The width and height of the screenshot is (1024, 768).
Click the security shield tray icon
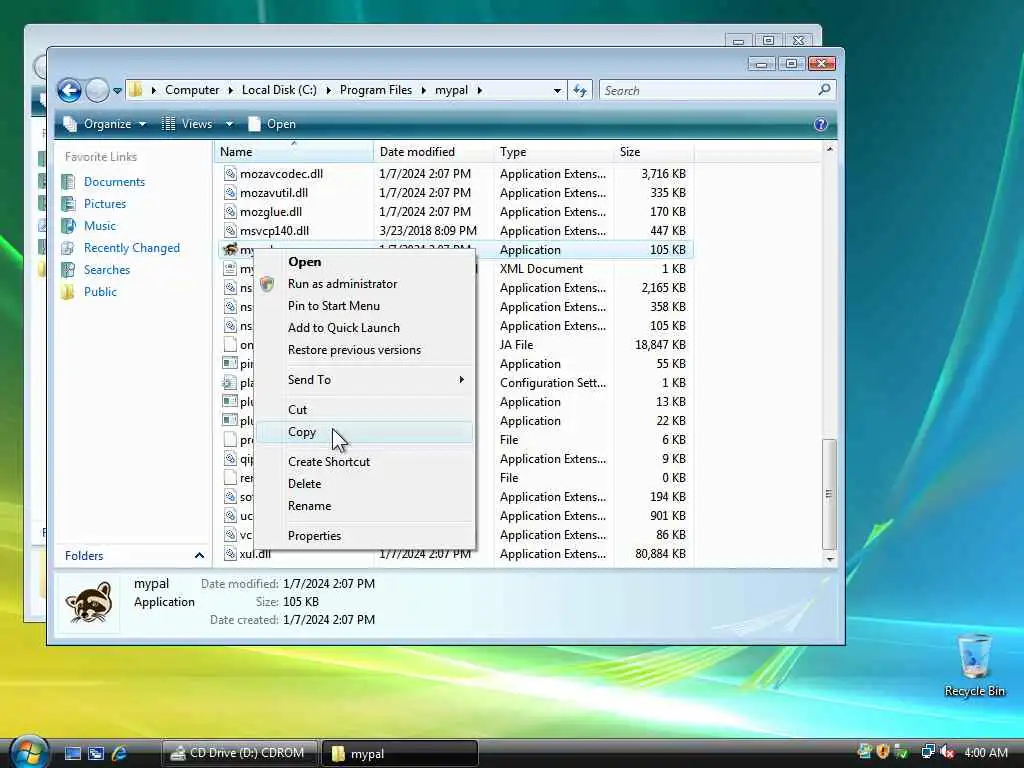click(883, 752)
